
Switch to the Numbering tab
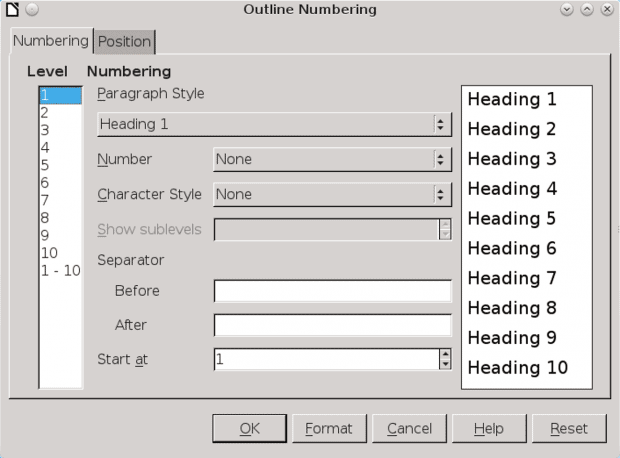(51, 41)
